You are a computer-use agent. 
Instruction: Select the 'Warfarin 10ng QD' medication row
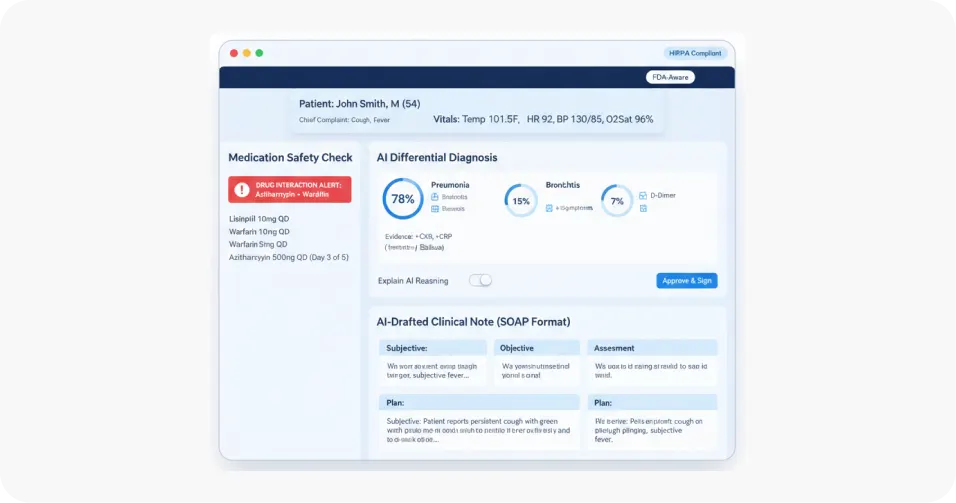(259, 232)
